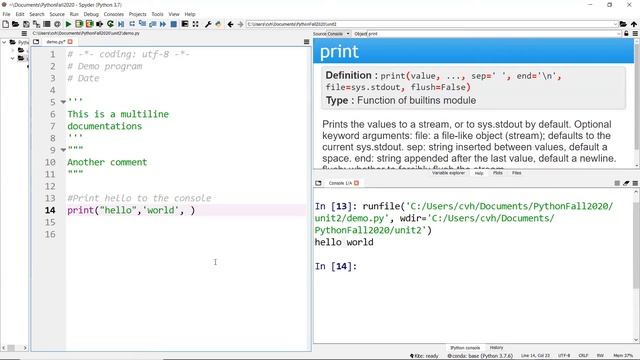This screenshot has width=640, height=360.
Task: Maximize current pane toolbar icon
Action: 185,24
